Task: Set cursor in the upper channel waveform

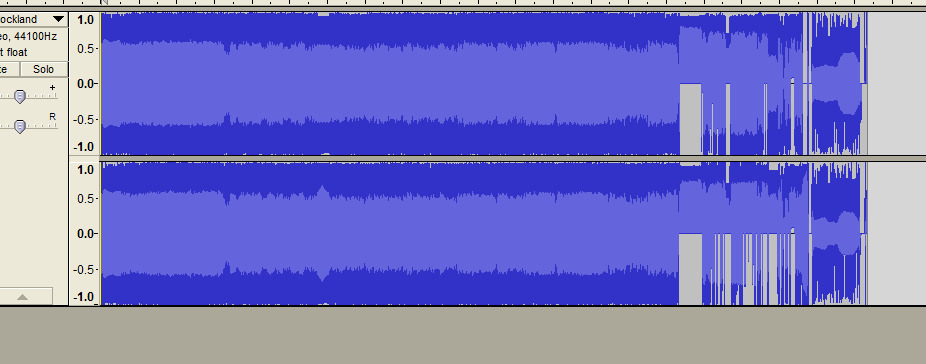Action: [x=390, y=83]
